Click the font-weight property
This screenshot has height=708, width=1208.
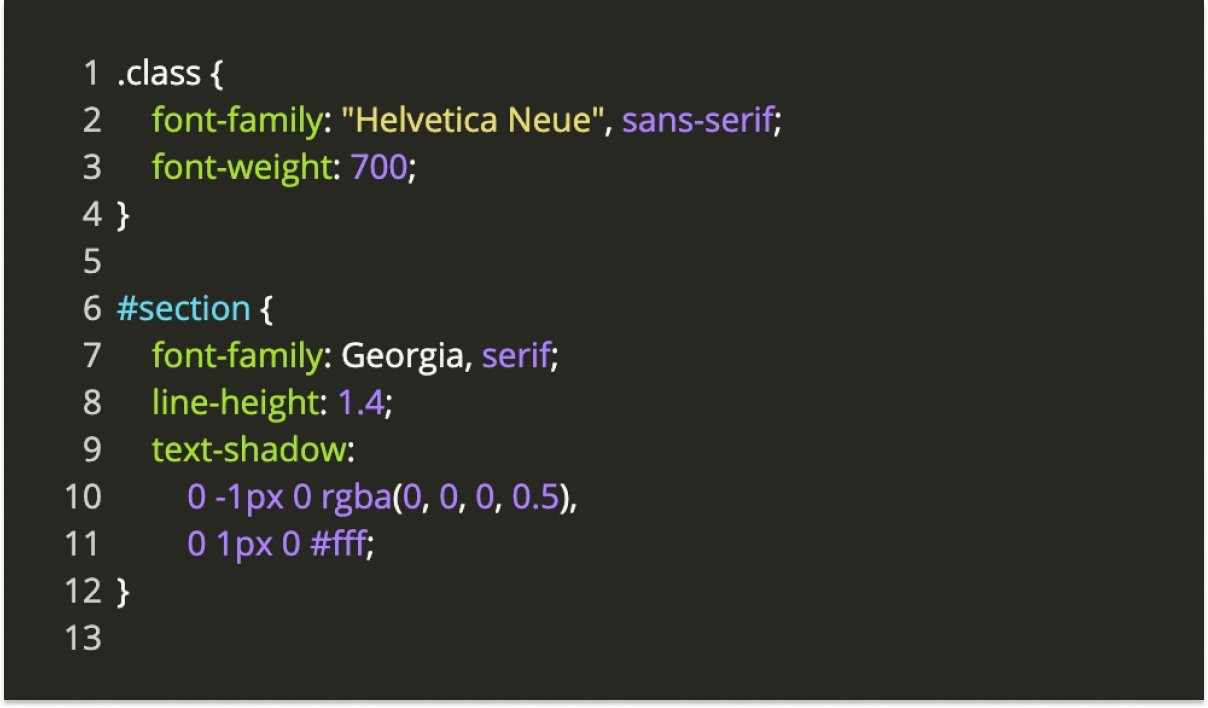click(x=241, y=168)
